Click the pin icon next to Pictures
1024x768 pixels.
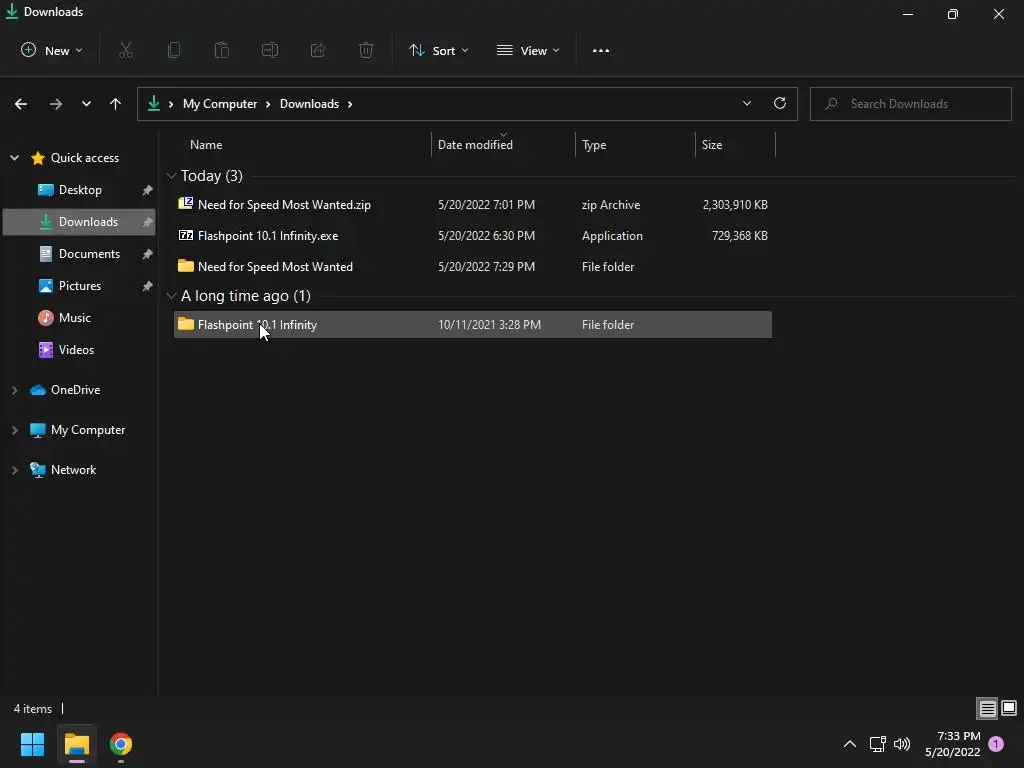pyautogui.click(x=148, y=286)
